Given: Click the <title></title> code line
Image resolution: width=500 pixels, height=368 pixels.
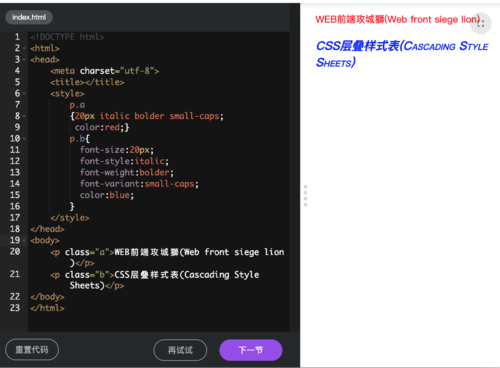Looking at the screenshot, I should pyautogui.click(x=87, y=82).
